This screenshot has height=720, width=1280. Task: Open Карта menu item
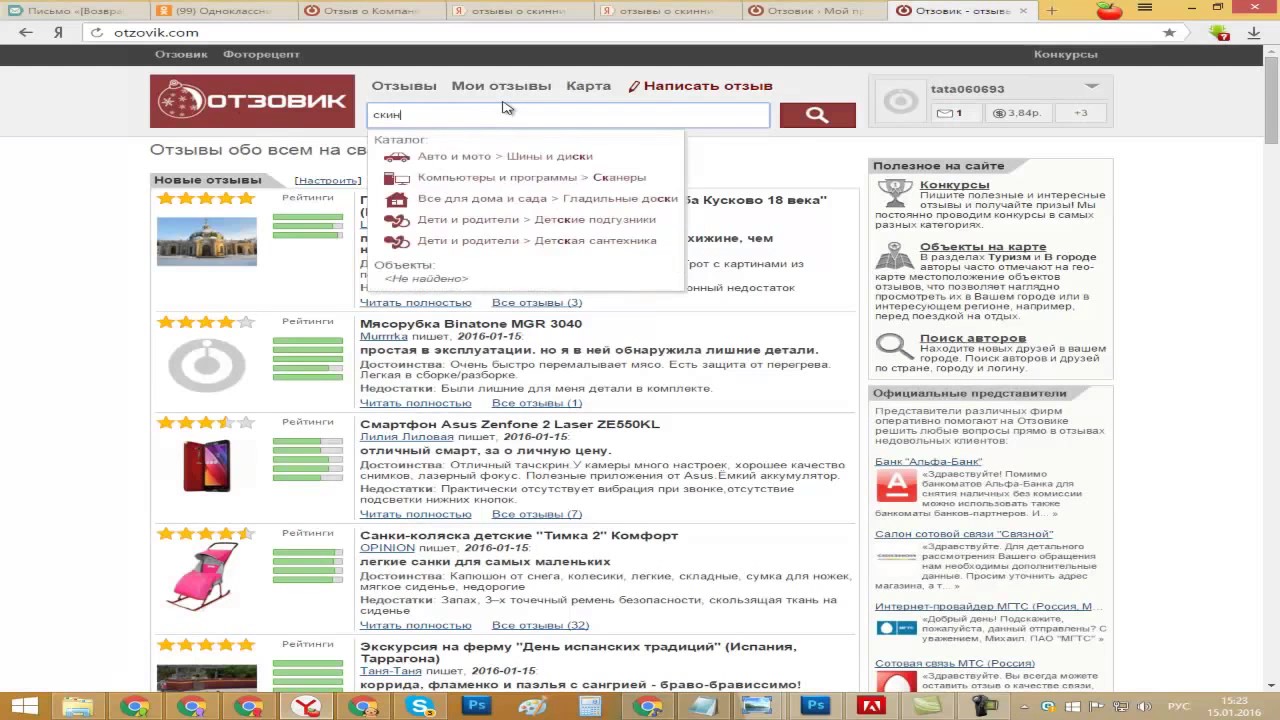point(588,86)
